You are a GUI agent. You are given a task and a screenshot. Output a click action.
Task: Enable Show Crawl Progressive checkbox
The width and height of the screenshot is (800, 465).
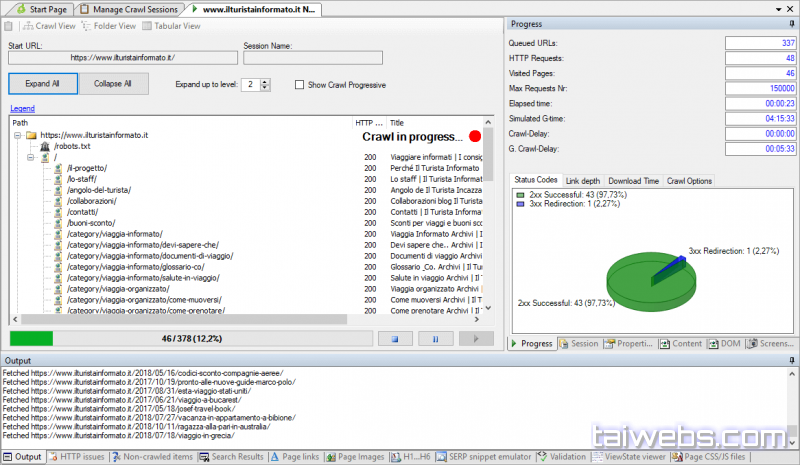tap(300, 84)
